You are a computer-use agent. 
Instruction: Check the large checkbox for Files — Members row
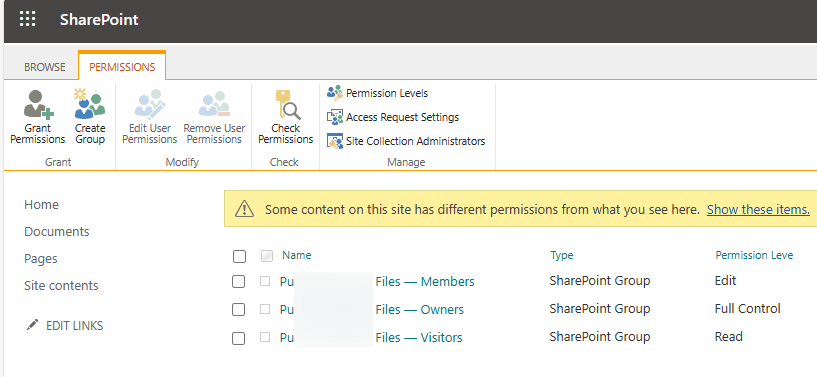(239, 282)
